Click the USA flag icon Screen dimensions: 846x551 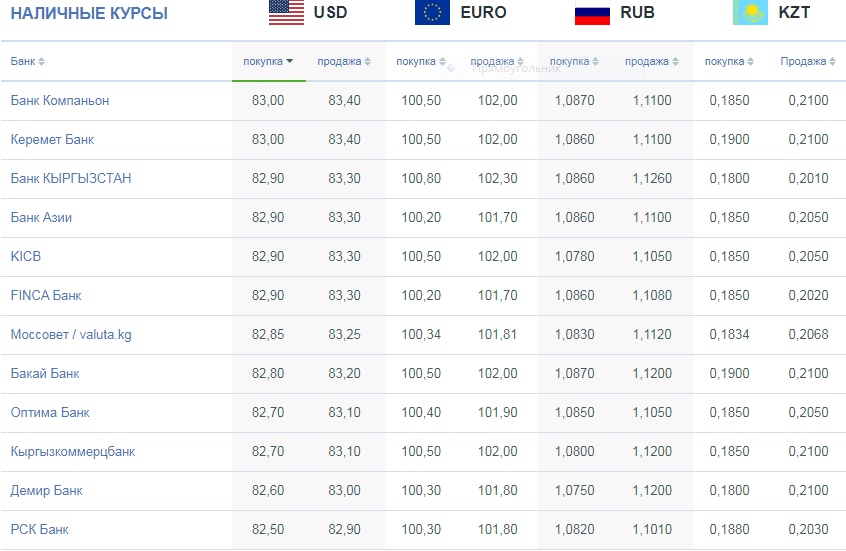tap(286, 12)
